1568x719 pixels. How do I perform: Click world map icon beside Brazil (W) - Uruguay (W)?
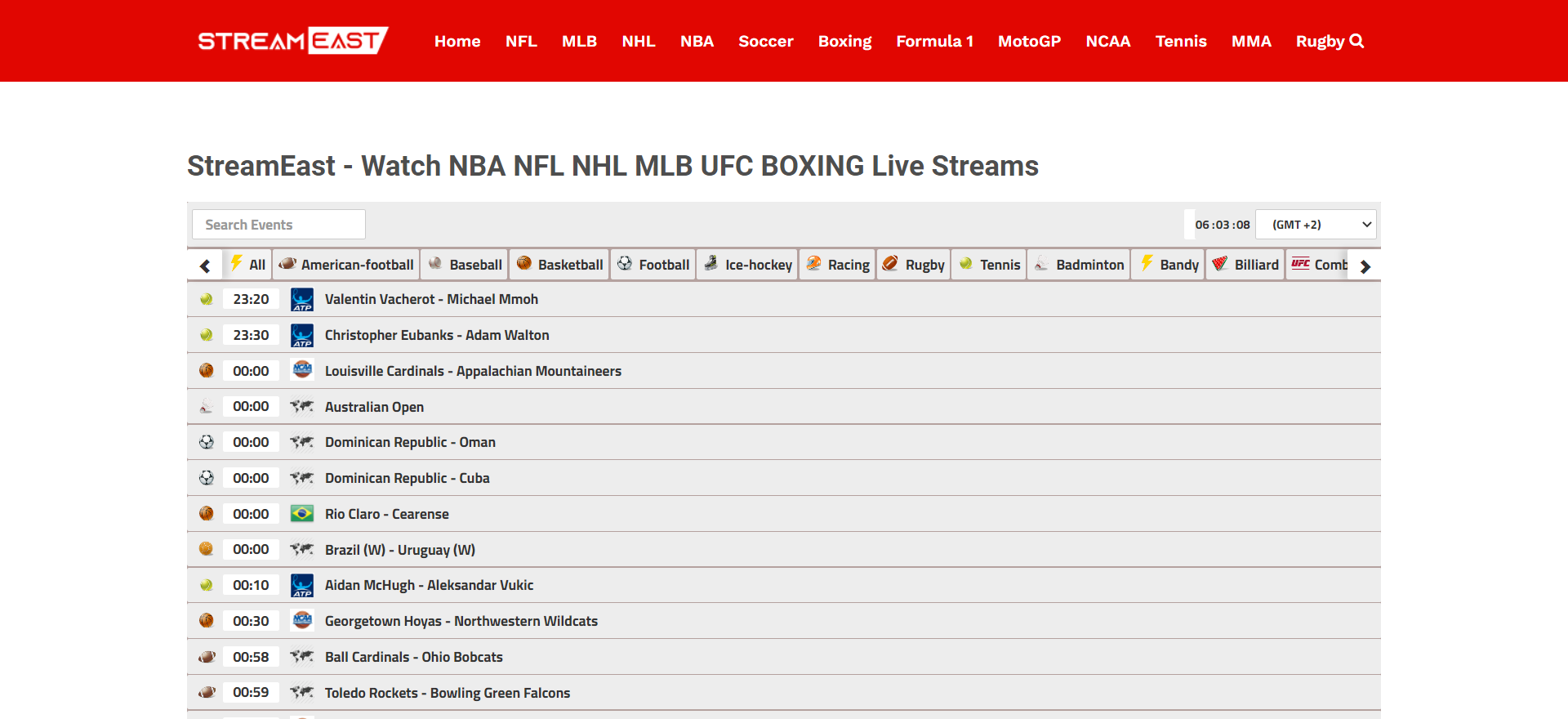click(x=302, y=549)
